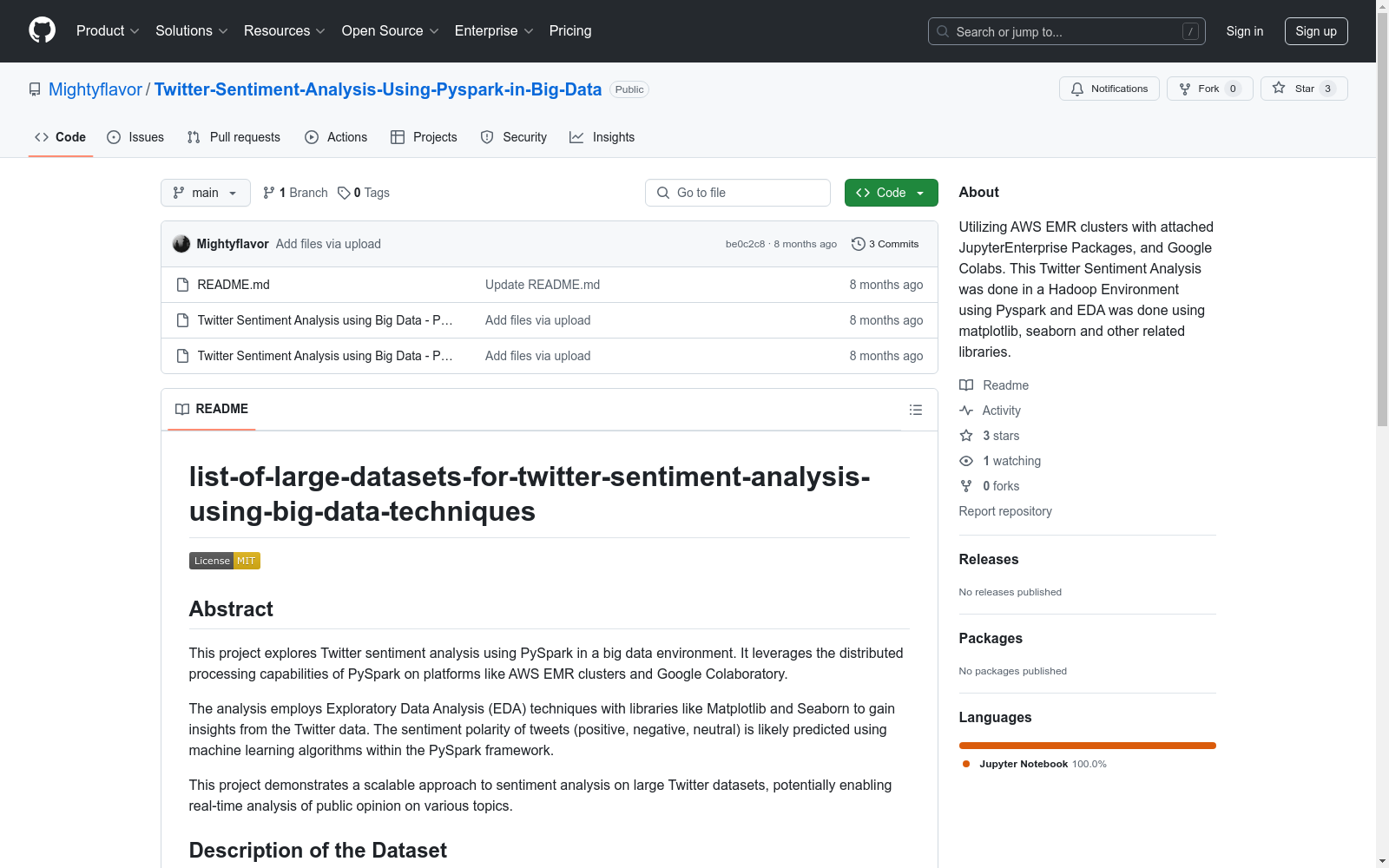Expand the Resources menu
Viewport: 1389px width, 868px height.
285,30
